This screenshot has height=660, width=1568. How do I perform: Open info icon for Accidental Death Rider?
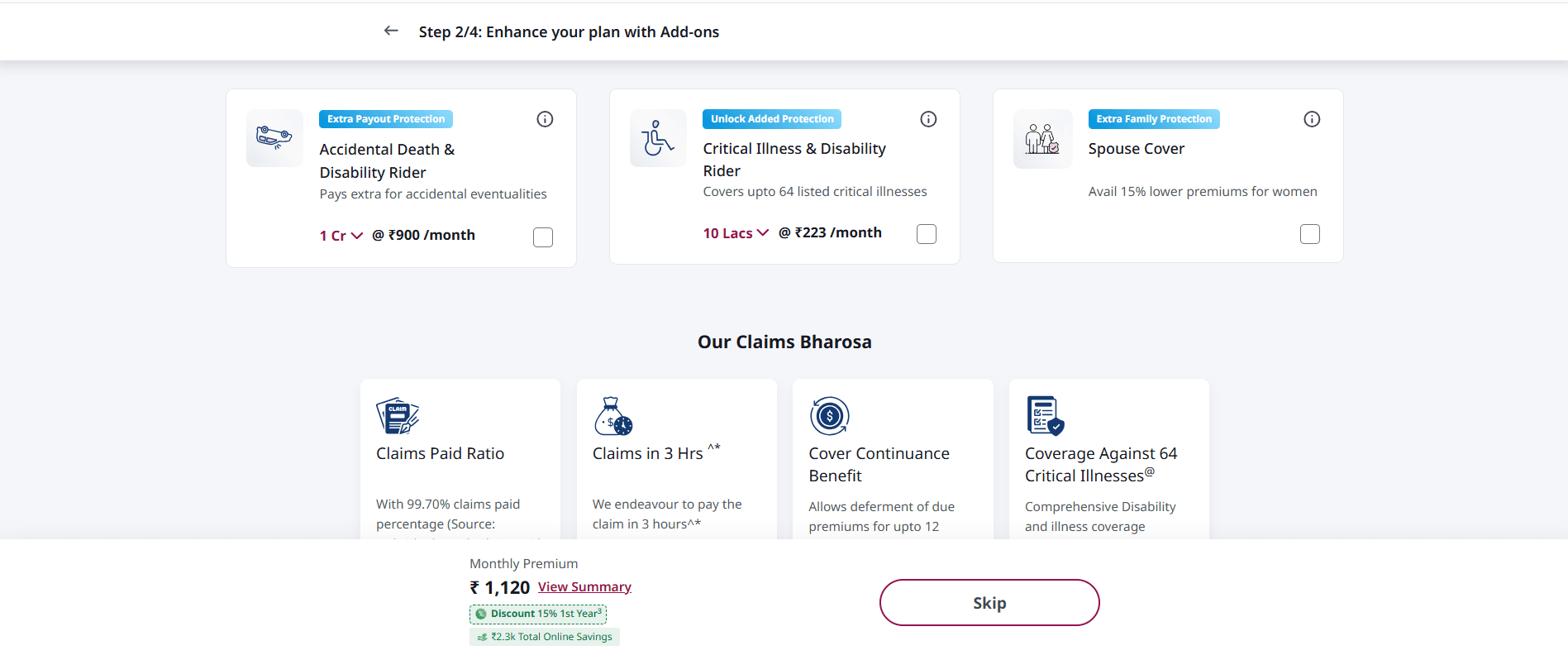click(x=545, y=119)
